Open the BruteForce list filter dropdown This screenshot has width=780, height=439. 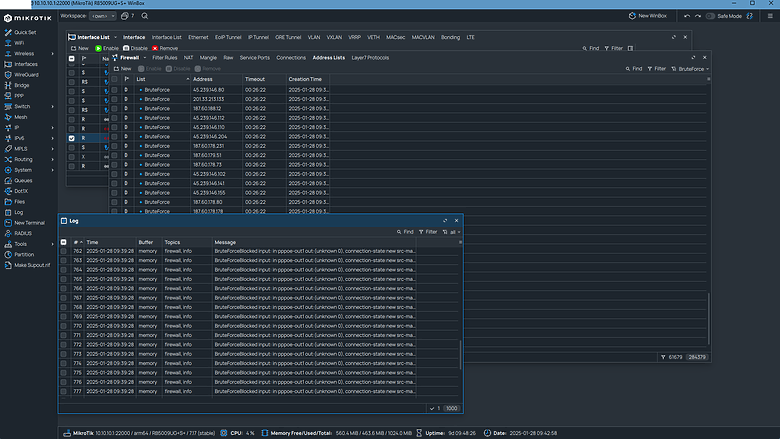pyautogui.click(x=690, y=69)
